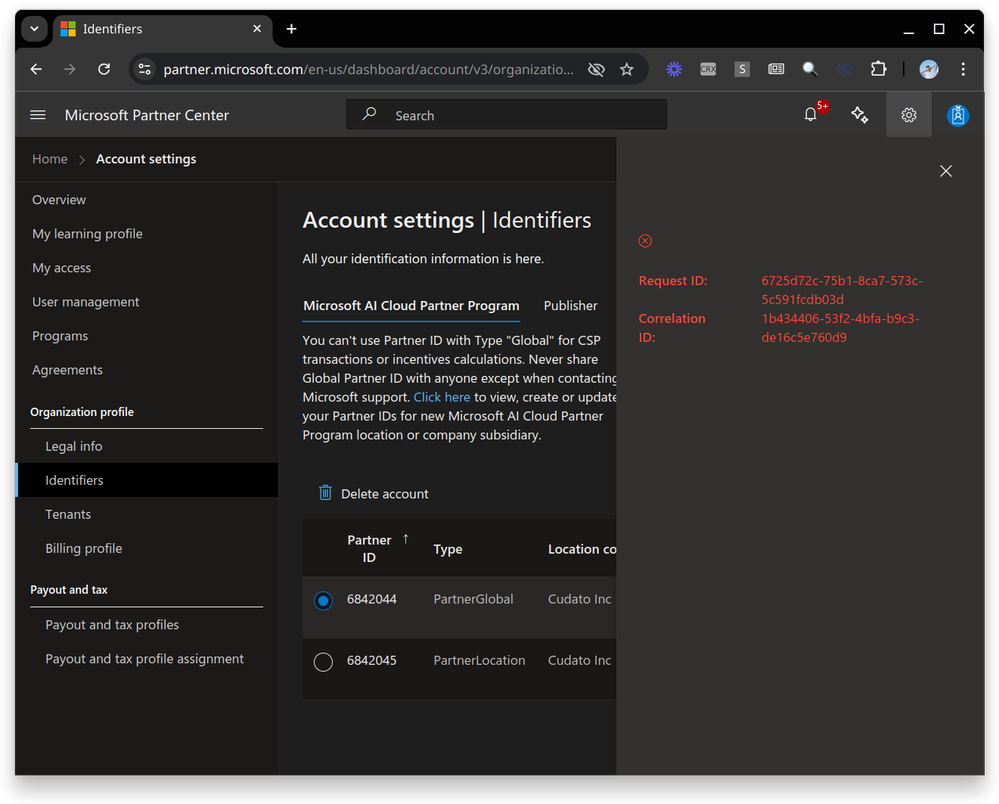Select Identifiers in sidebar

(147, 480)
